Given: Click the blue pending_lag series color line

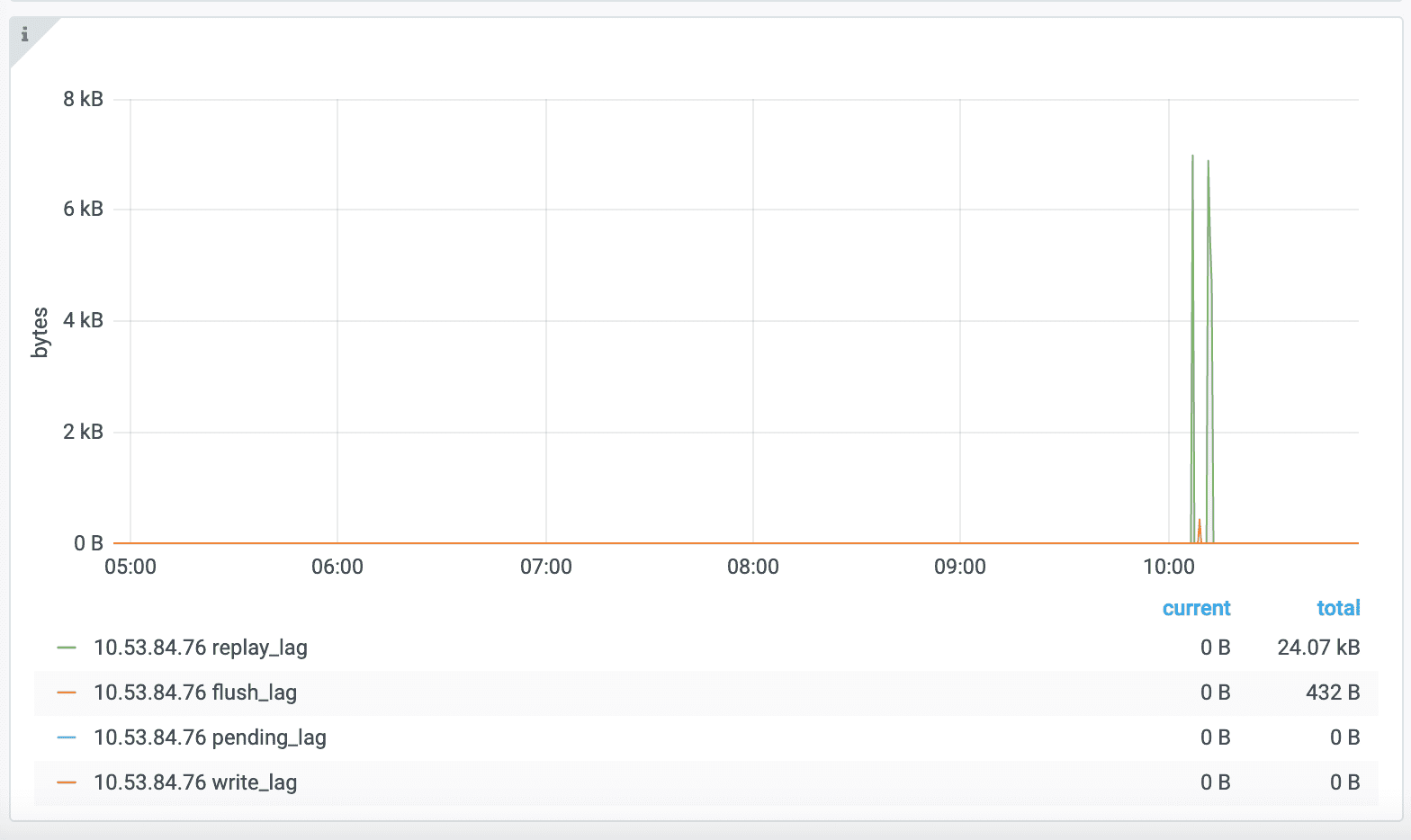Looking at the screenshot, I should coord(67,737).
